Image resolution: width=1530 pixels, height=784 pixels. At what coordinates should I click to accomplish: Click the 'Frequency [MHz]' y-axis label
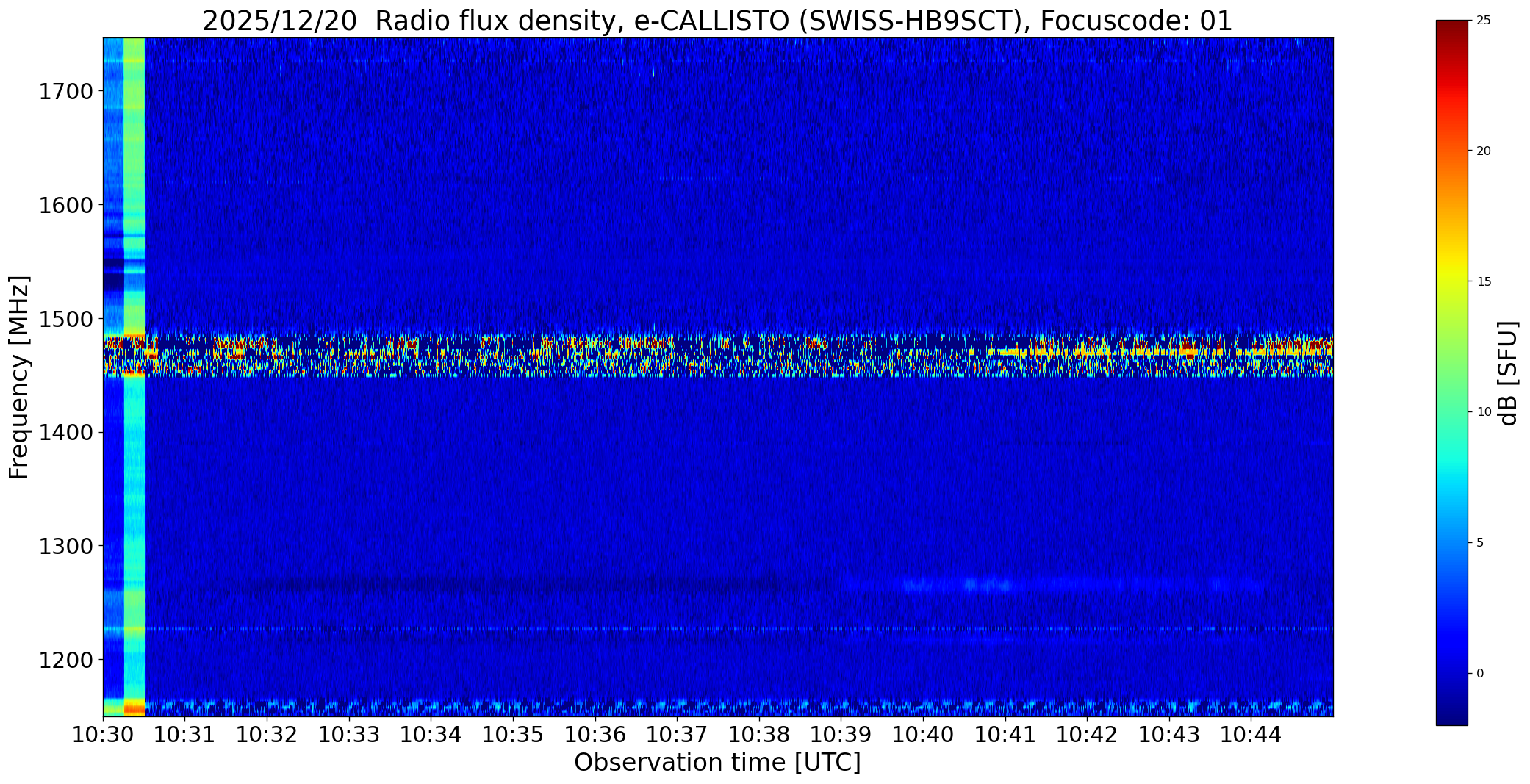tap(19, 377)
